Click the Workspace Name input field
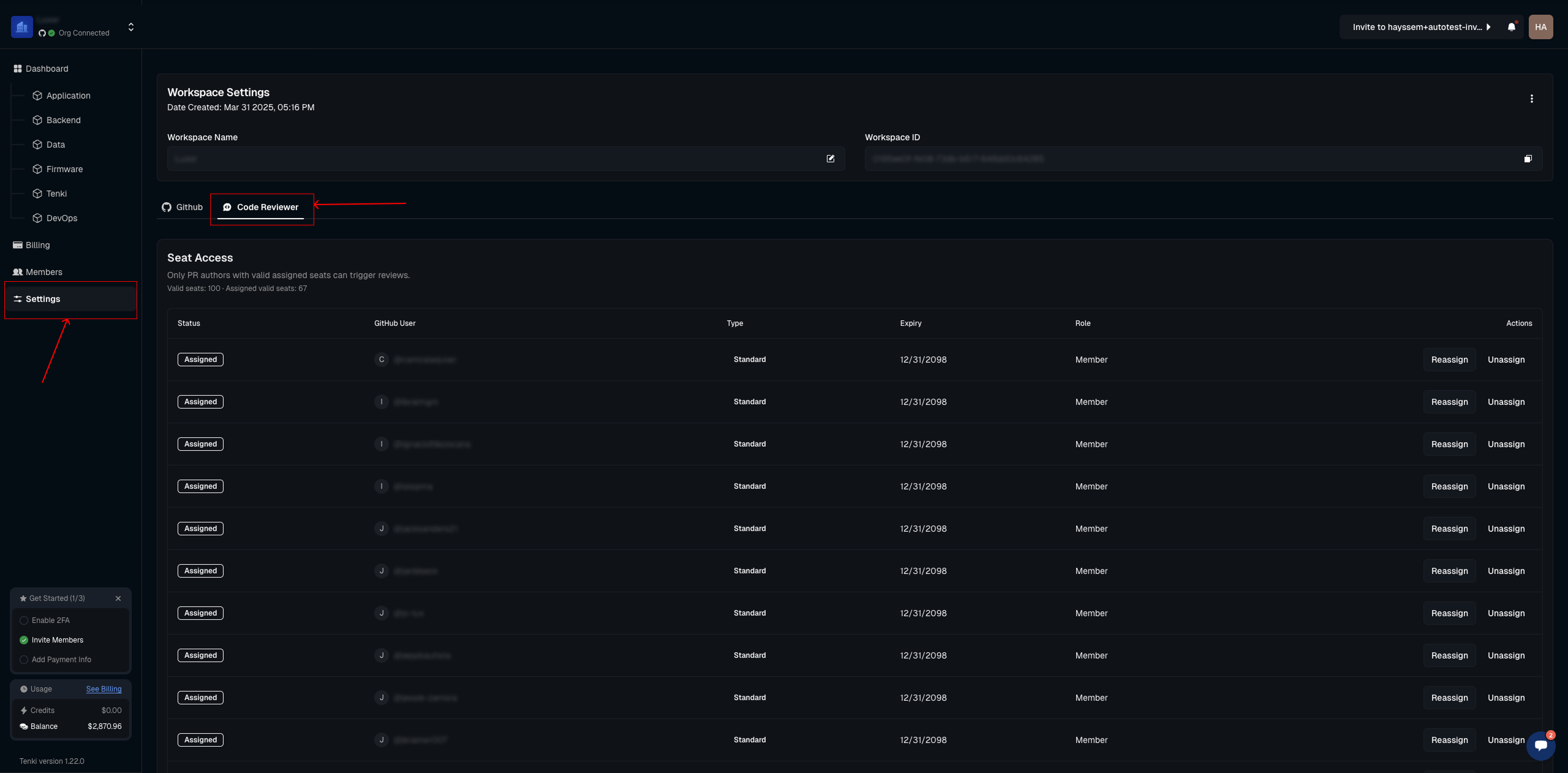 490,159
